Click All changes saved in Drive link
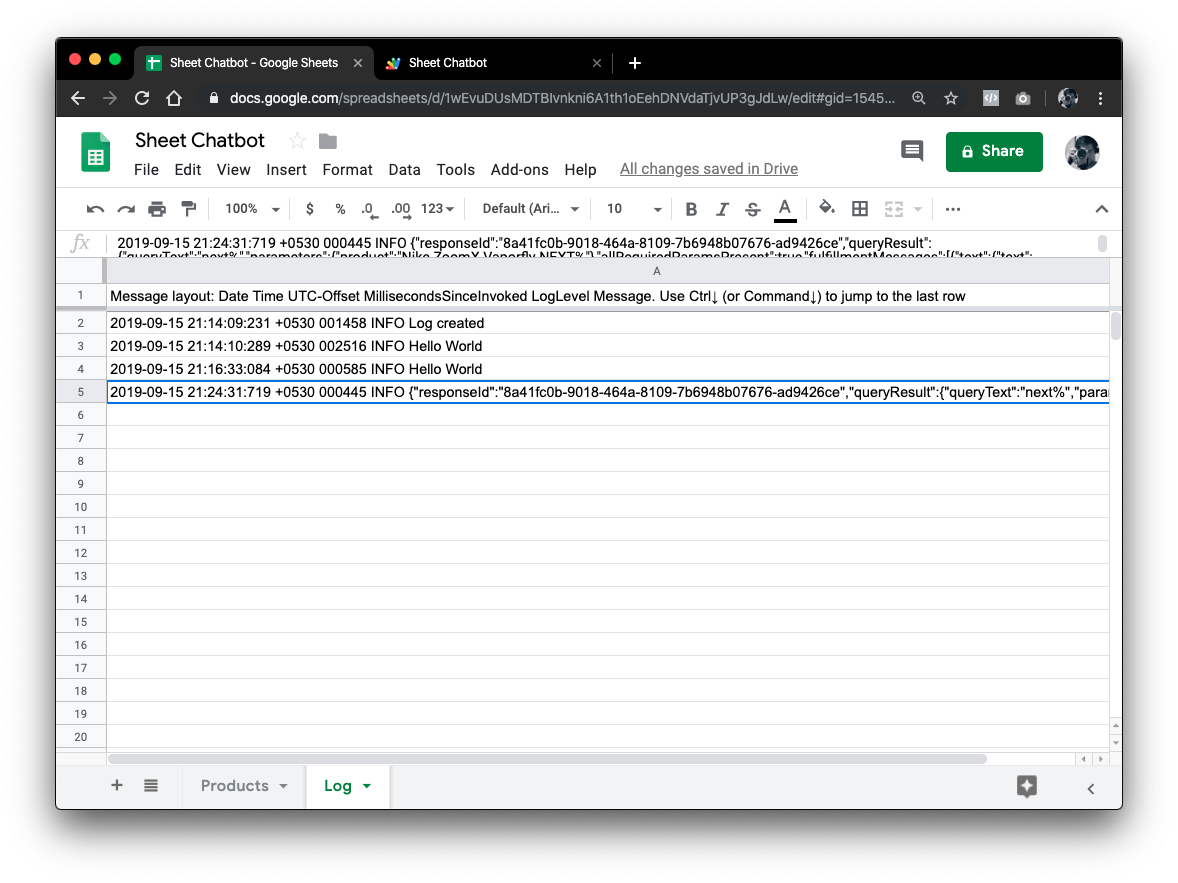The width and height of the screenshot is (1178, 883). (708, 169)
